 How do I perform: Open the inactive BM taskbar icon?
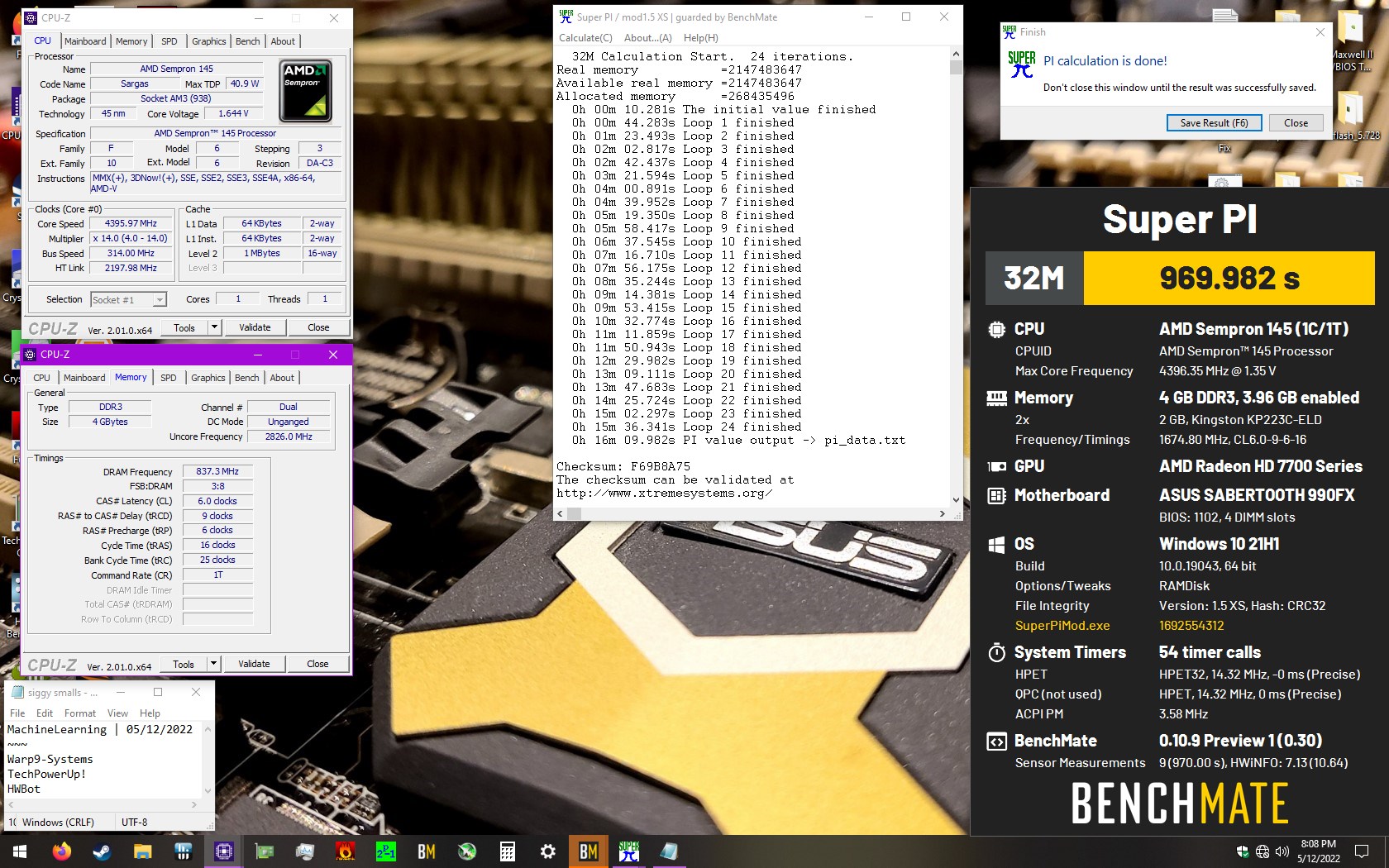426,851
